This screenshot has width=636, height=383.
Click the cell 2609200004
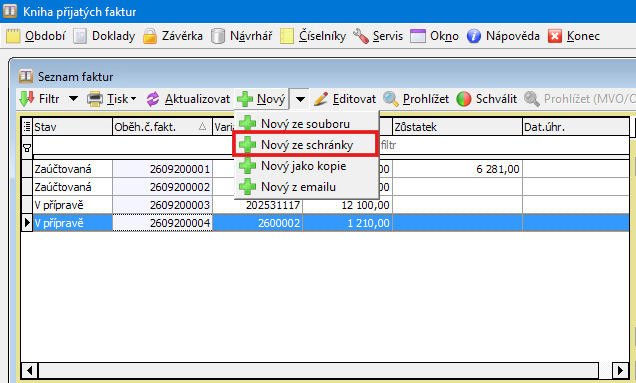pyautogui.click(x=162, y=222)
